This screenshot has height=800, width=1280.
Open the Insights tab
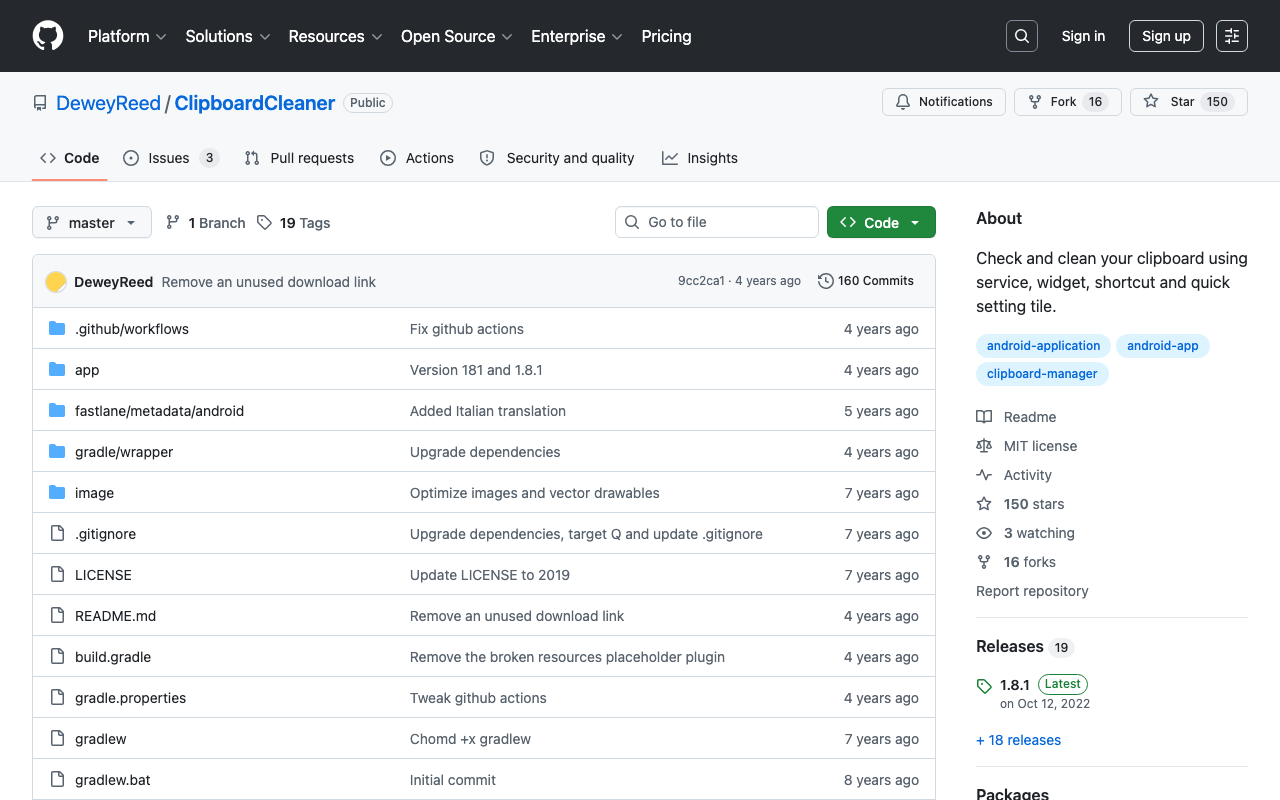[x=700, y=158]
